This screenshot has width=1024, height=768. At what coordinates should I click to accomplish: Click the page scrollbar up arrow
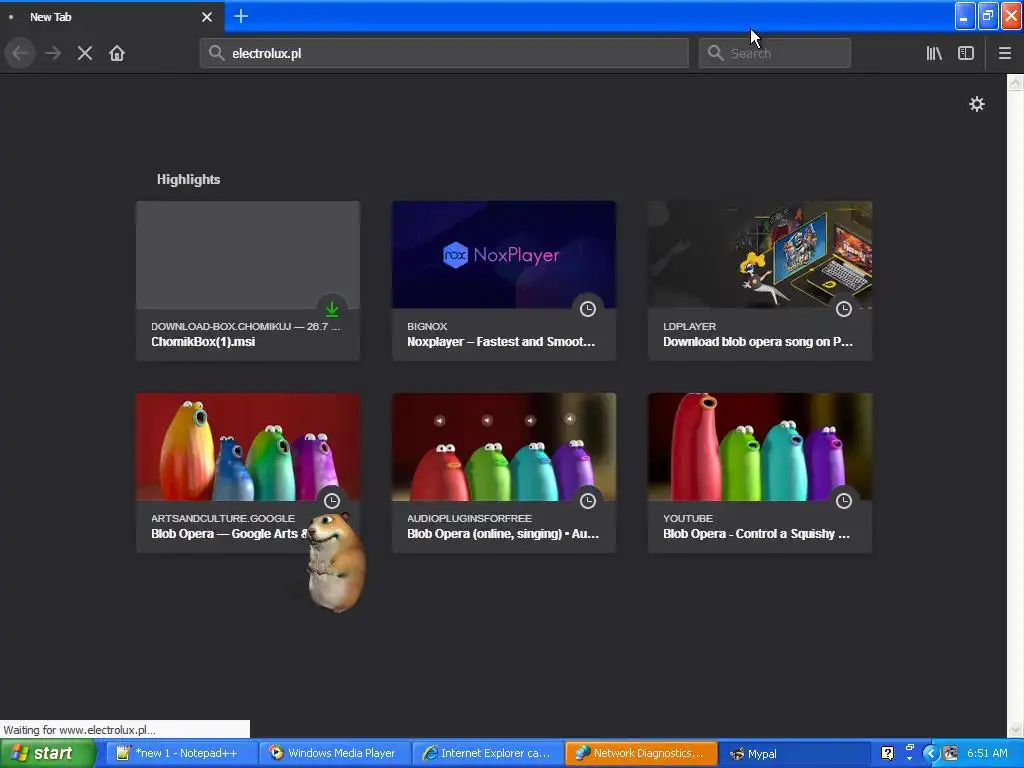[1015, 83]
